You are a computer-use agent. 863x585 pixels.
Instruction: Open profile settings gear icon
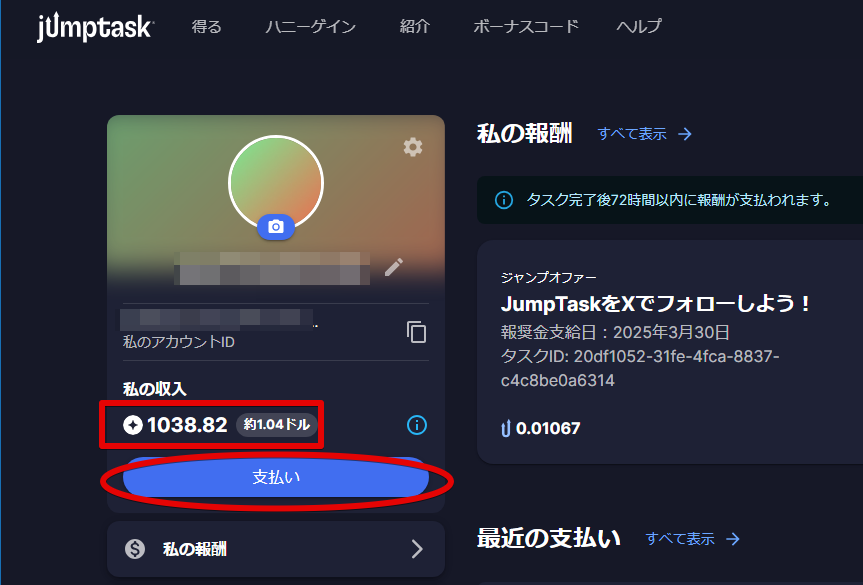pyautogui.click(x=413, y=147)
